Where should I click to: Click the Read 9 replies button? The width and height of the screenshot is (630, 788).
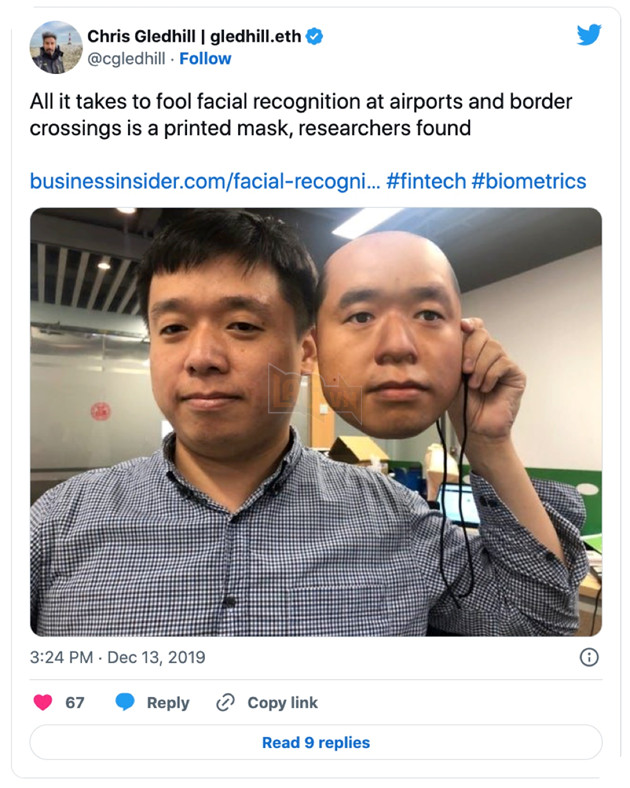coord(316,742)
